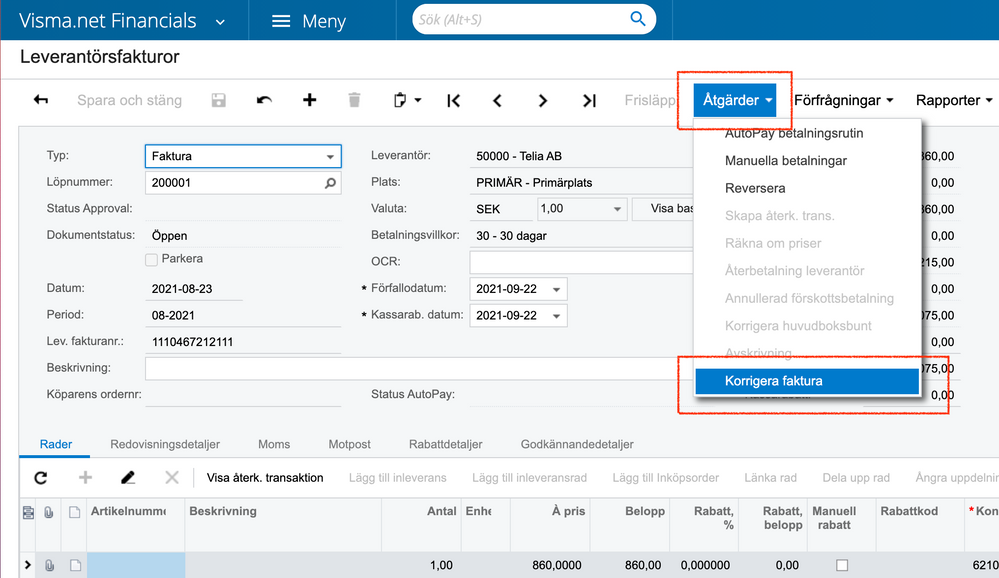Click the search magnifier in Sök field
The height and width of the screenshot is (578, 999).
click(637, 19)
